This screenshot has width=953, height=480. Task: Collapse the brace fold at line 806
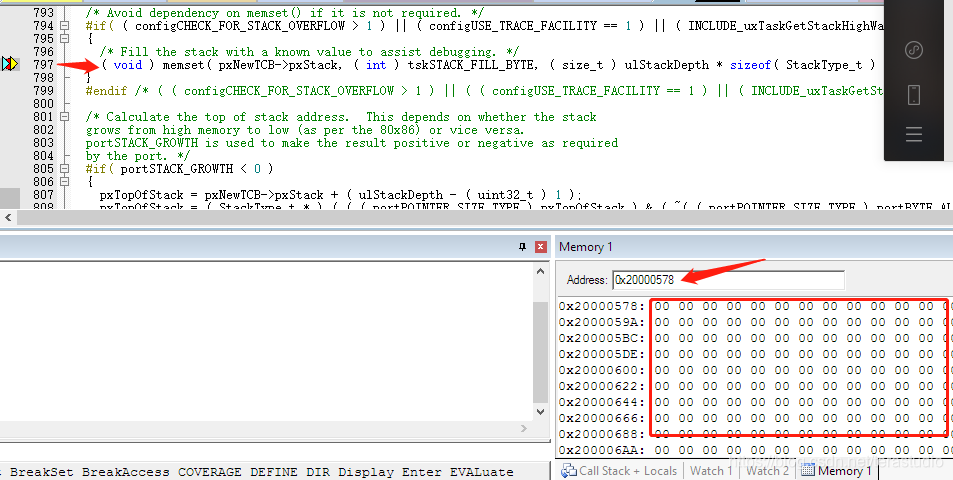pyautogui.click(x=65, y=182)
